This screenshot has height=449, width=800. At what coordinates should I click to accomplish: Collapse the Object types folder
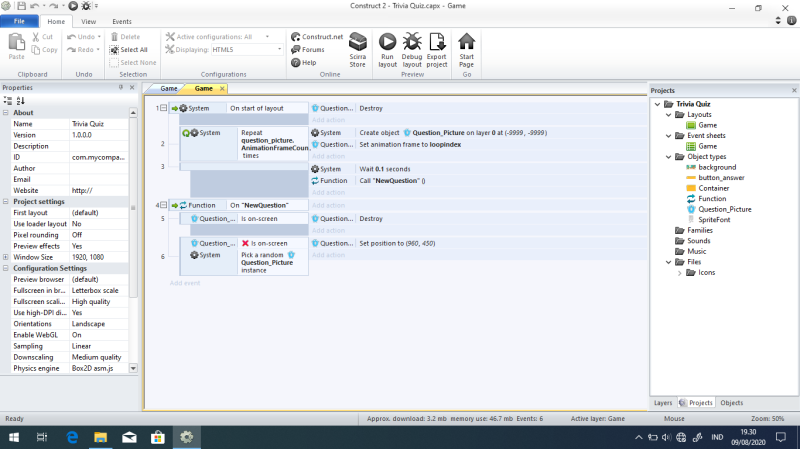[x=669, y=157]
